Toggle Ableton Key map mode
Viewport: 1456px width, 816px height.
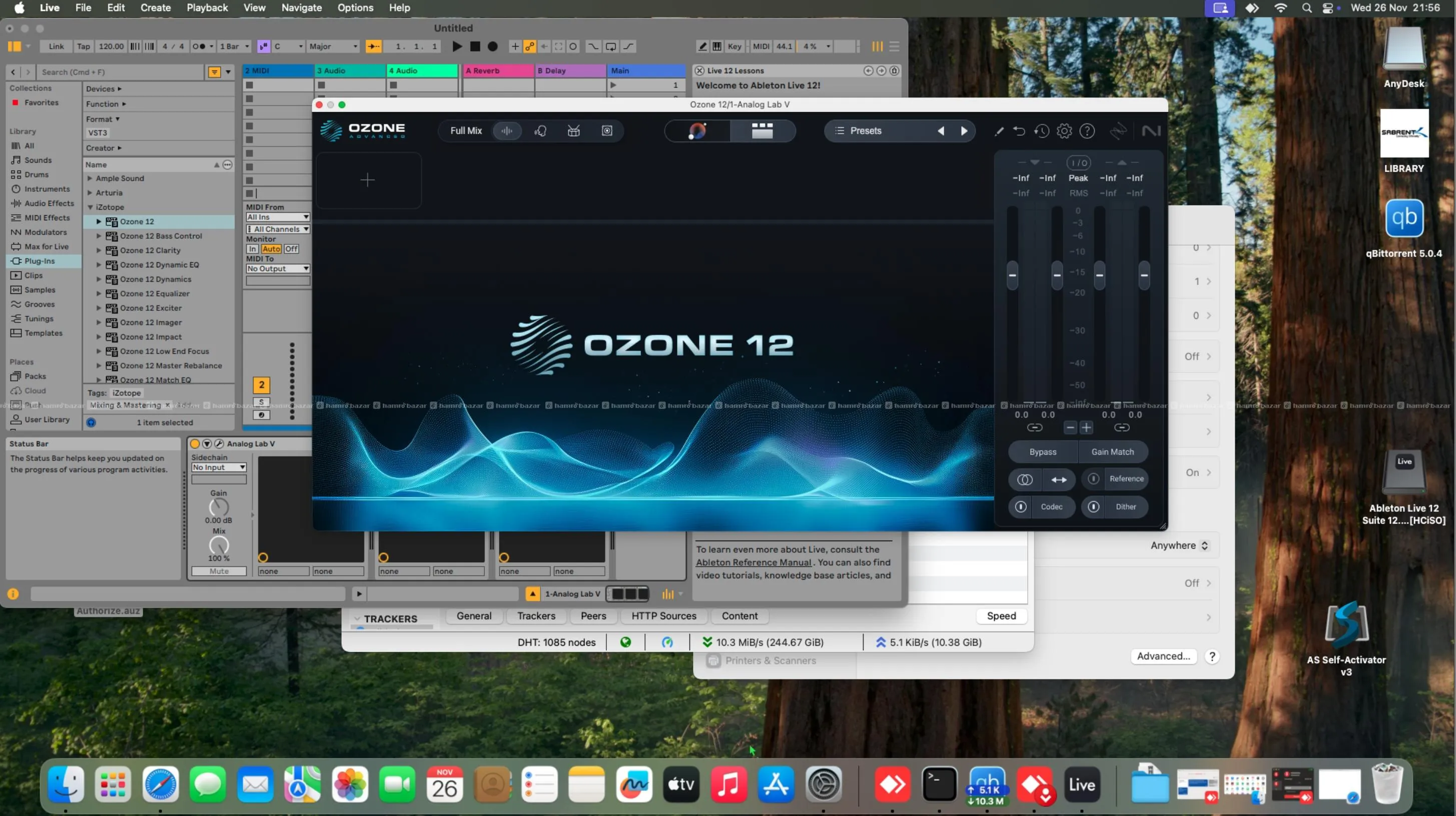tap(734, 47)
